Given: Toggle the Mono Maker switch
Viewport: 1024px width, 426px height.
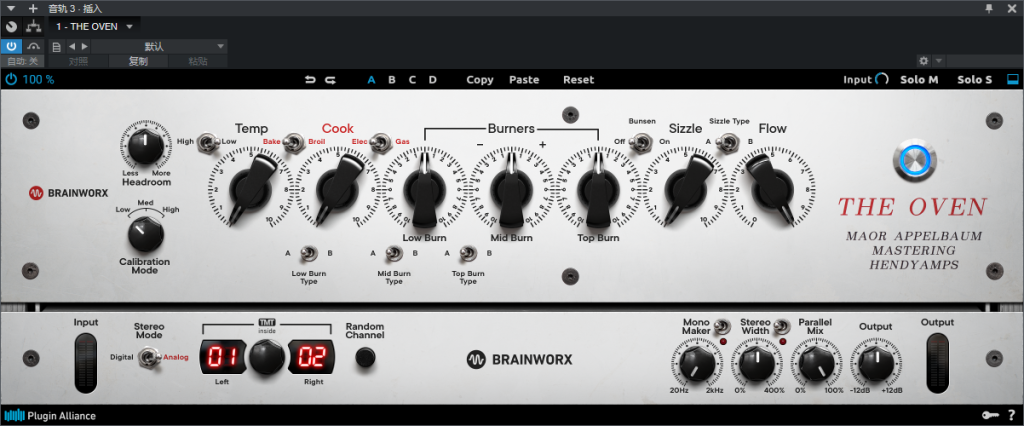Looking at the screenshot, I should 721,326.
